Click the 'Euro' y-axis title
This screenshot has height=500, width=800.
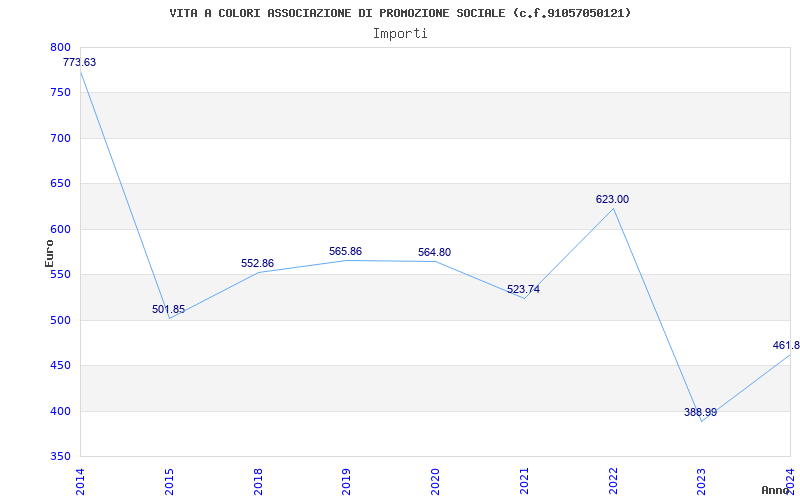pos(49,253)
